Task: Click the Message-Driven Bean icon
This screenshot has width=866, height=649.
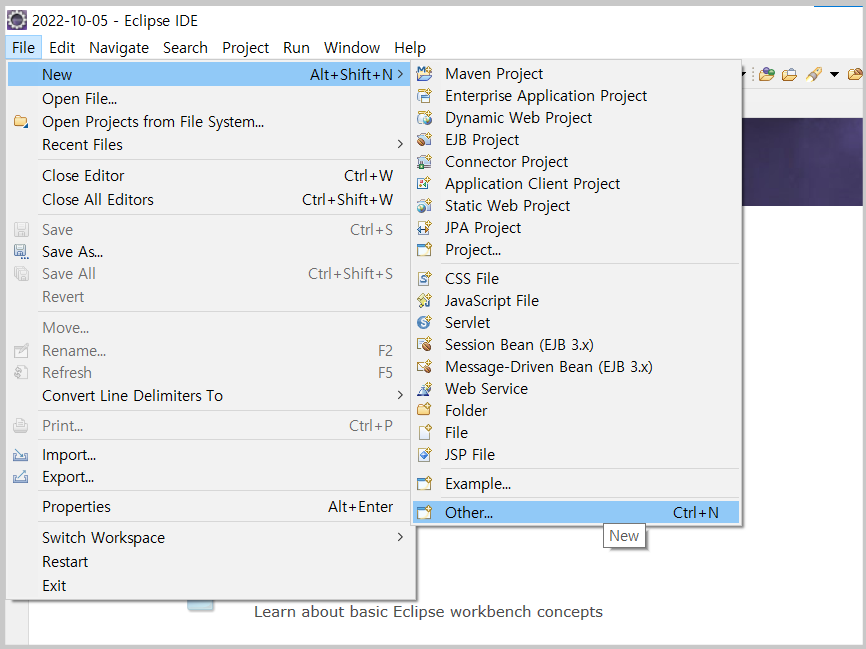Action: (x=424, y=367)
